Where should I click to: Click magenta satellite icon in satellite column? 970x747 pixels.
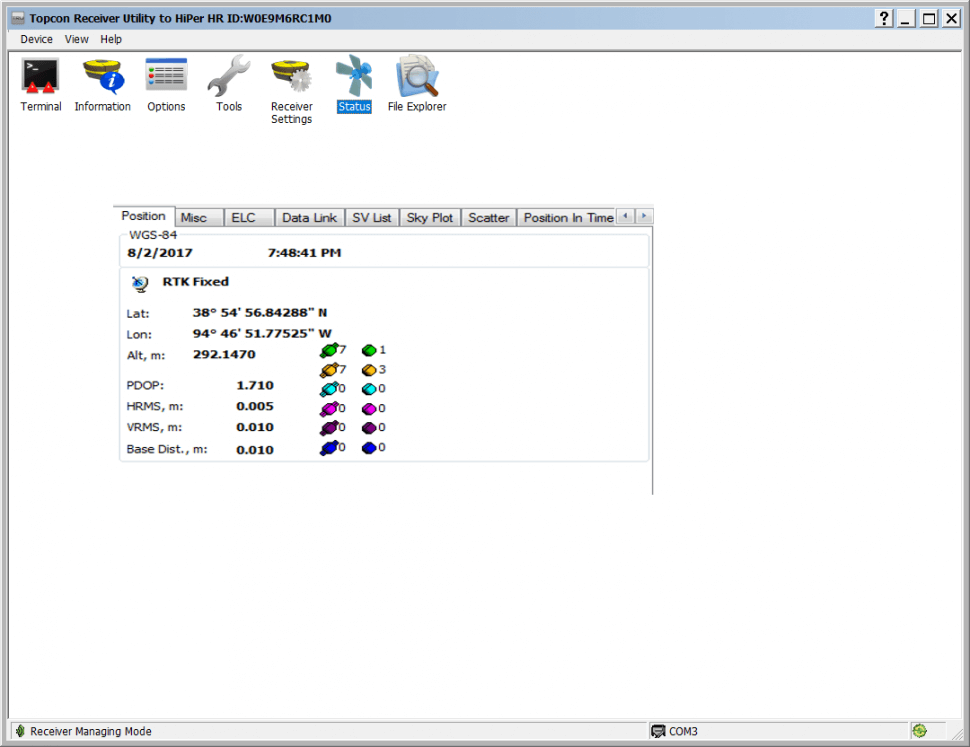pos(329,409)
